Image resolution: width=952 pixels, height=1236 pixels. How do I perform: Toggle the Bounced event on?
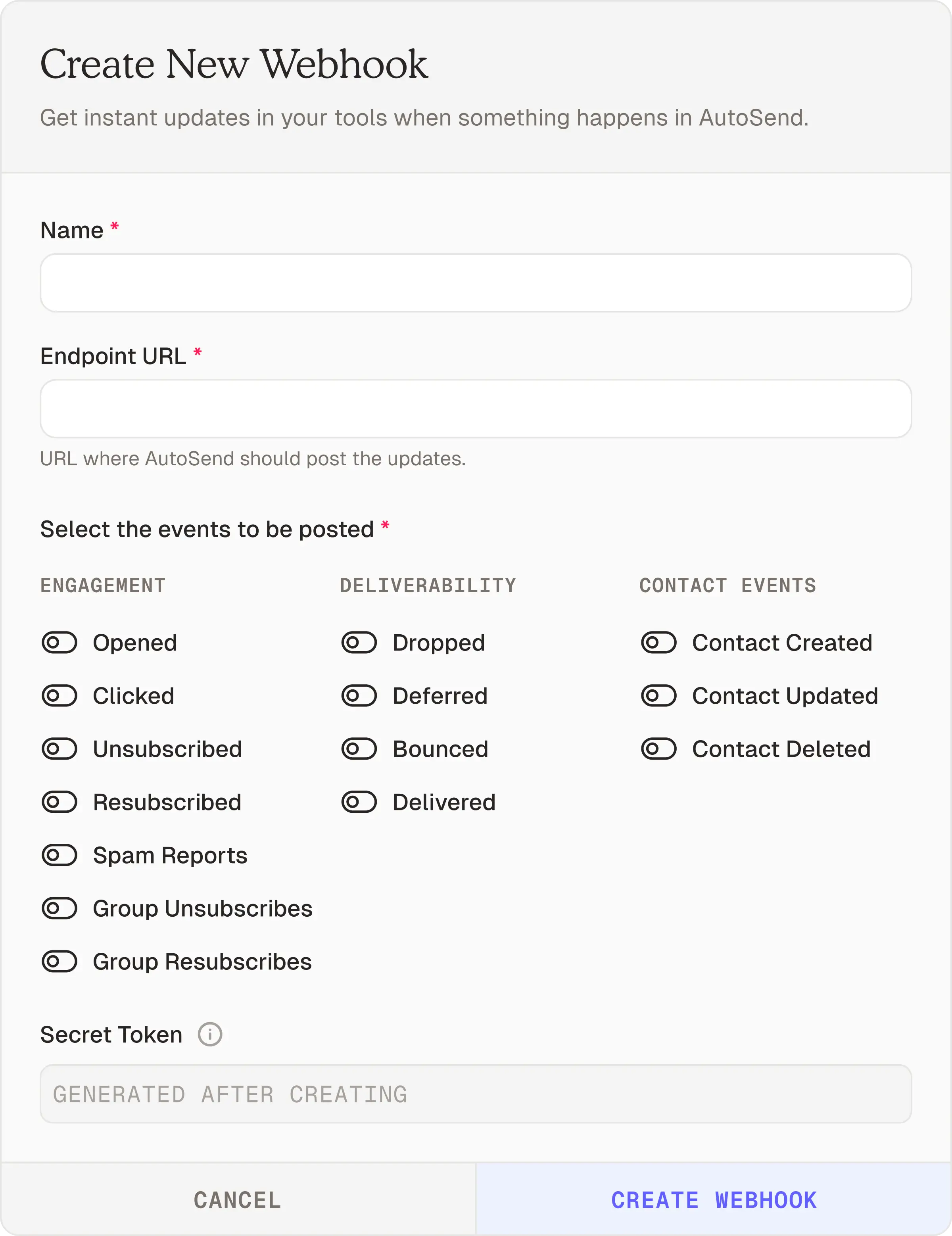(359, 749)
